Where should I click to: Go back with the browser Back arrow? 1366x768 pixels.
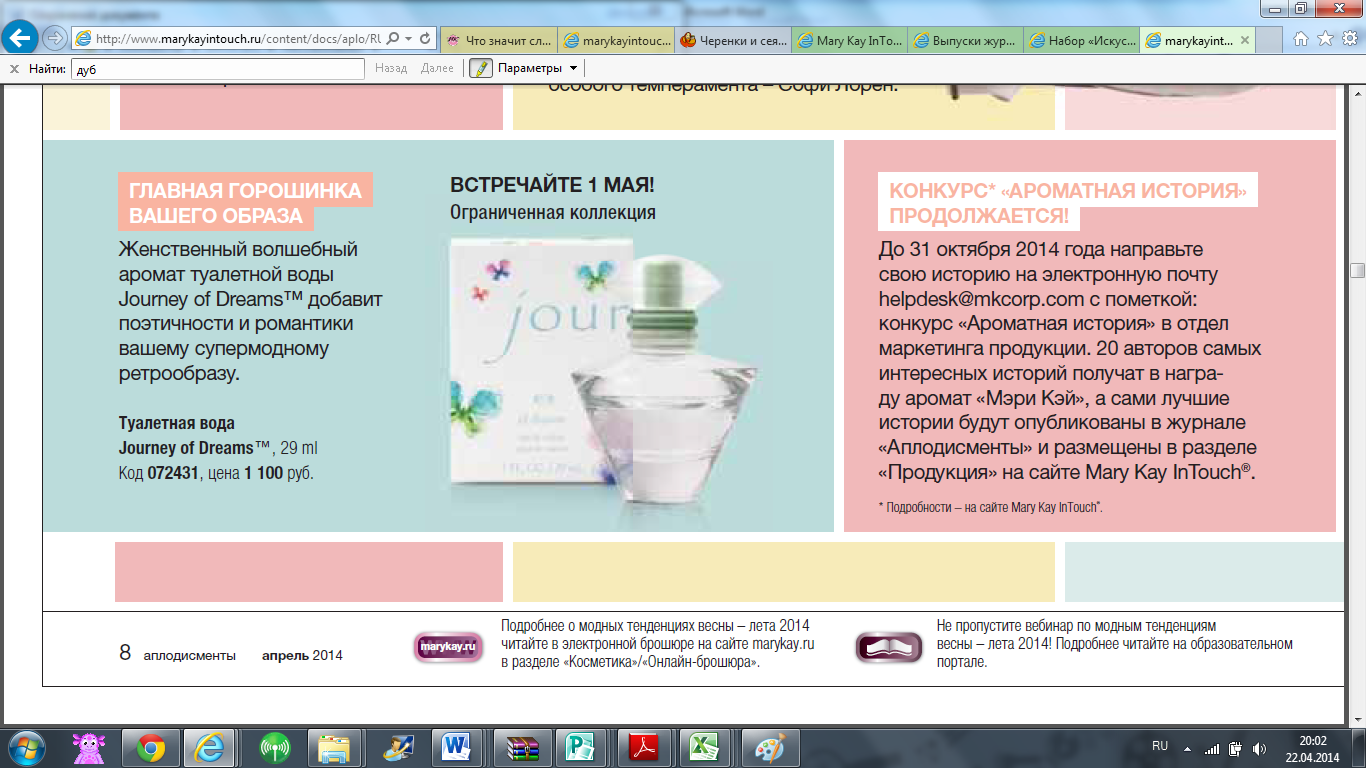(22, 38)
